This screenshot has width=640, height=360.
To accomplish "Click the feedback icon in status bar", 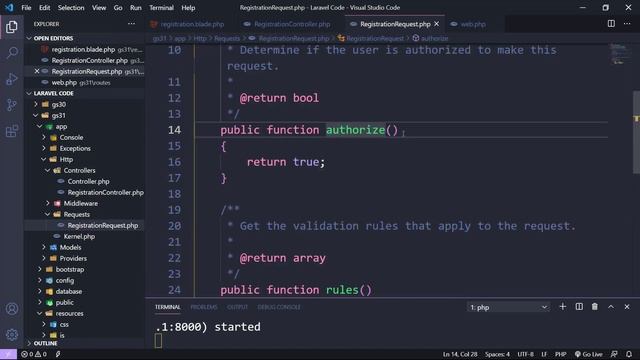I will coord(614,354).
